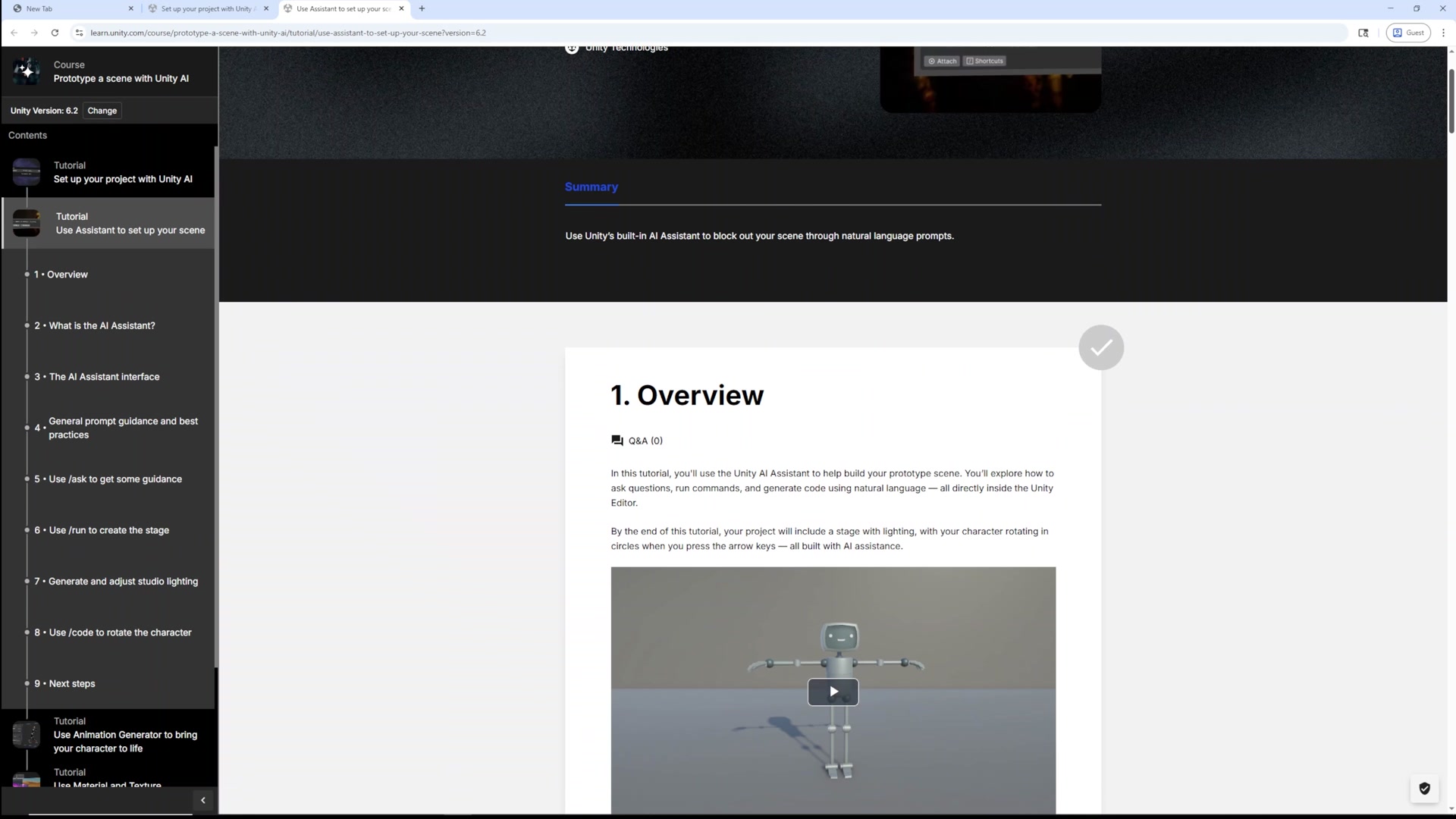This screenshot has height=819, width=1456.
Task: Jump to 'What is the AI Assistant?' section
Action: 95,325
